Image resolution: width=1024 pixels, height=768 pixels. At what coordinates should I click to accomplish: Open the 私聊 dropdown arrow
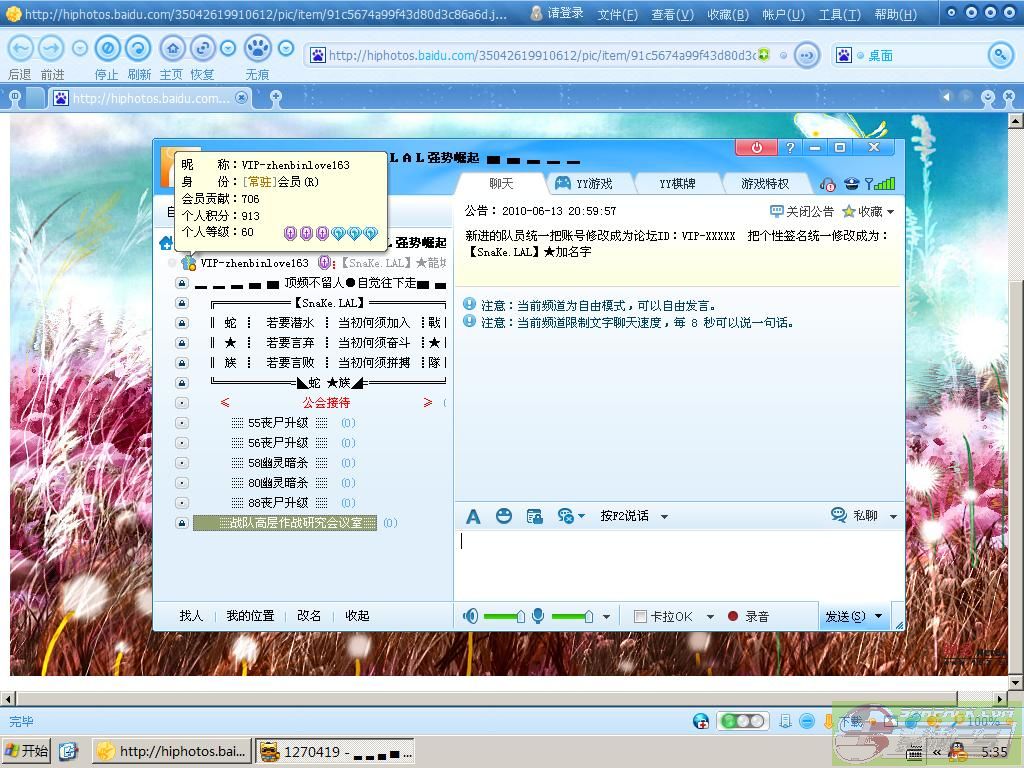pyautogui.click(x=893, y=517)
